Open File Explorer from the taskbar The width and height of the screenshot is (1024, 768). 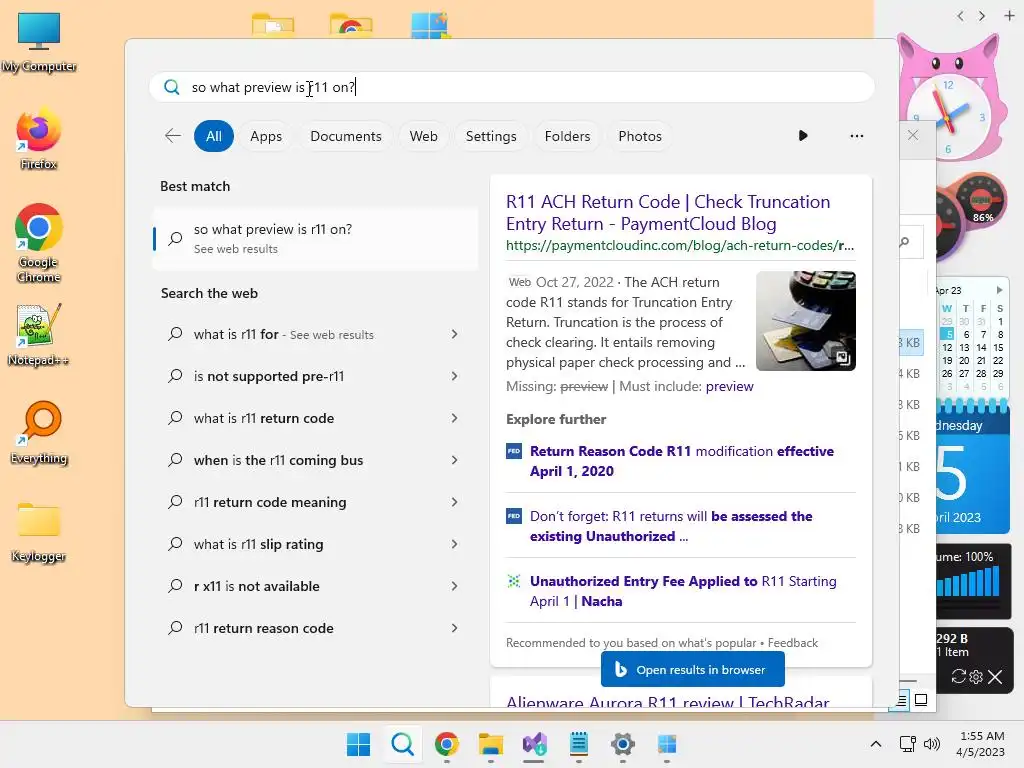click(490, 744)
